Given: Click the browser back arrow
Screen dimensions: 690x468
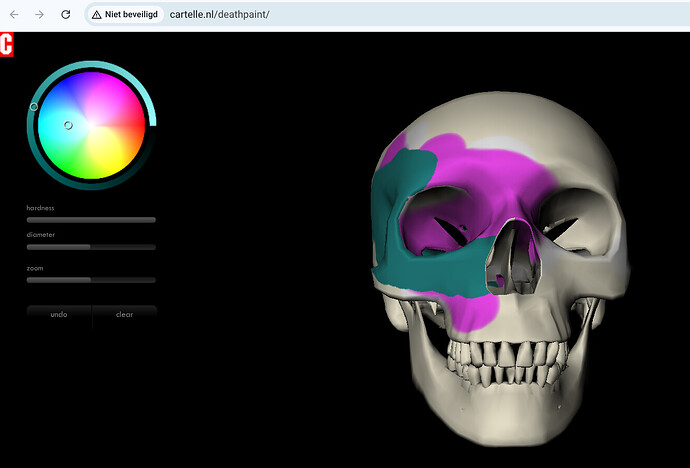Looking at the screenshot, I should (13, 15).
